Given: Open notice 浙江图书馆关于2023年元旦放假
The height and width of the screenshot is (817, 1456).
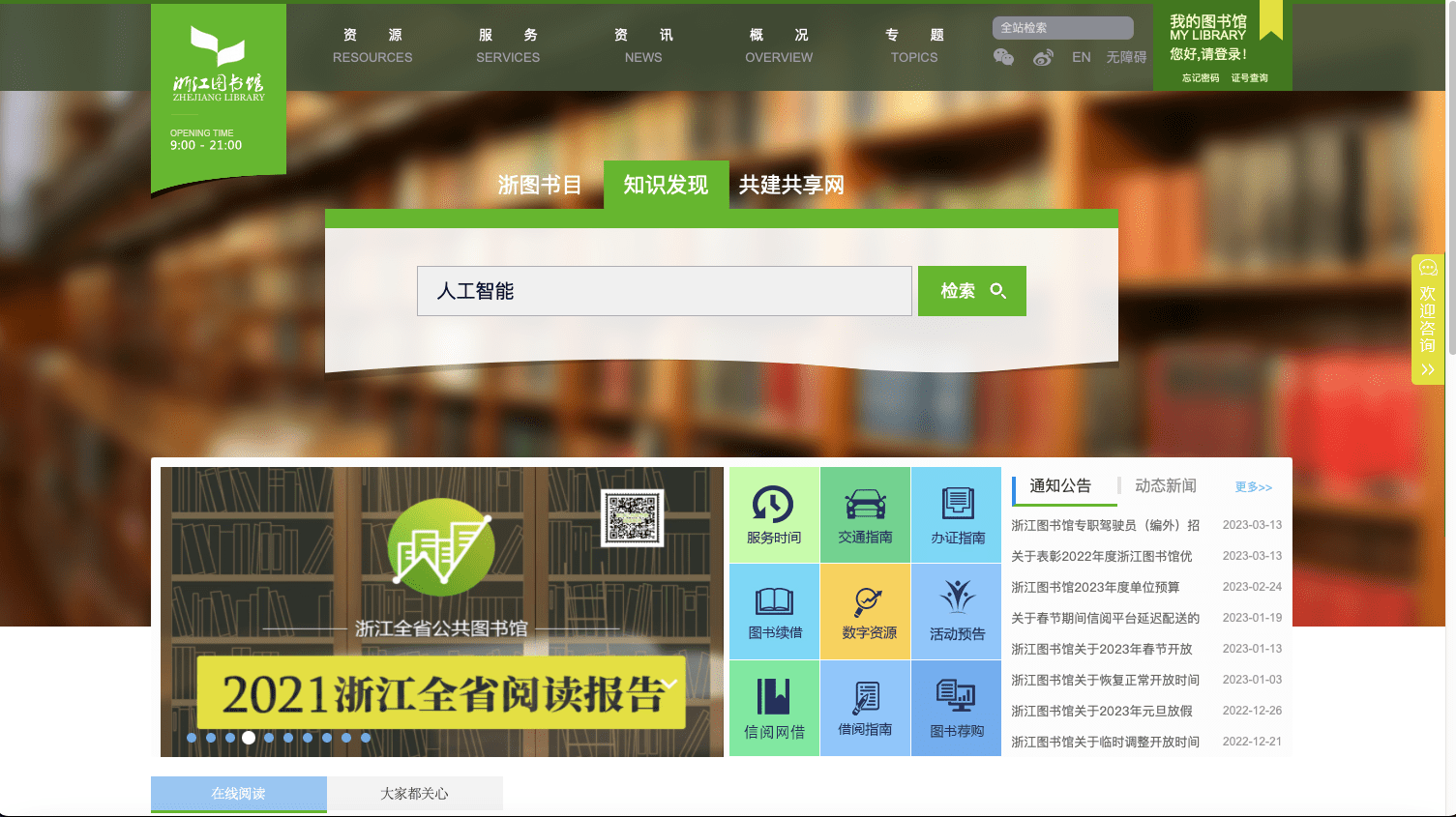Looking at the screenshot, I should (1101, 711).
